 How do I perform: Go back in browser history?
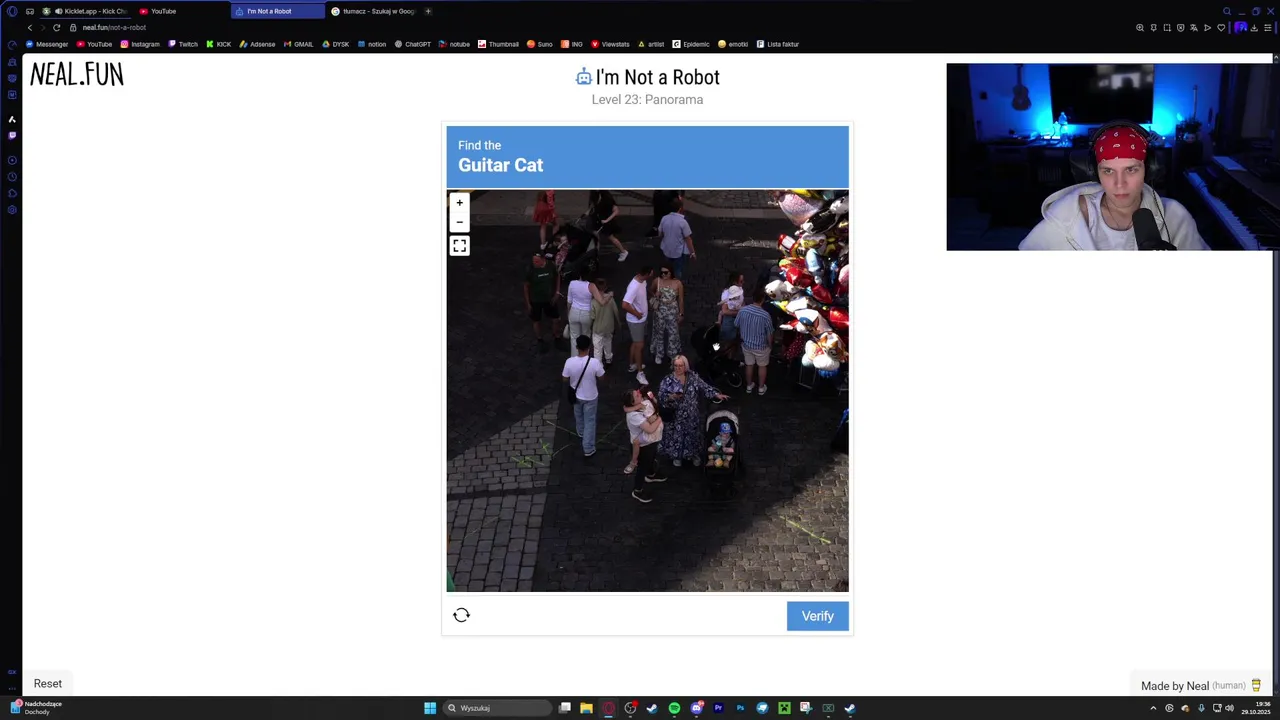point(29,27)
